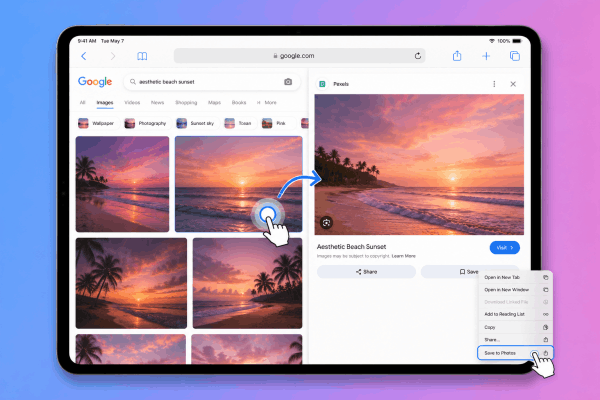Open the Shopping tab
Image resolution: width=600 pixels, height=400 pixels.
point(186,103)
